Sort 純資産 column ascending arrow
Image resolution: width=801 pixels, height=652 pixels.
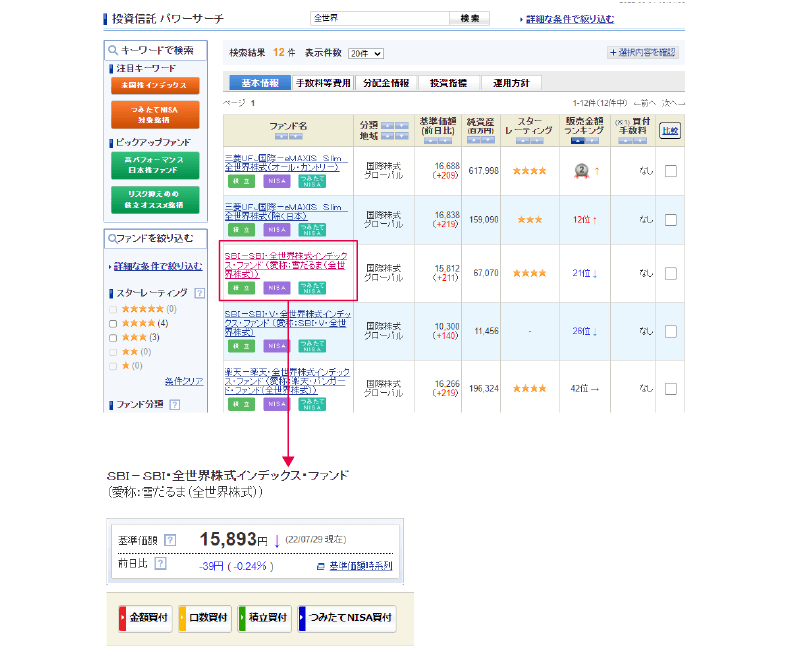[474, 139]
